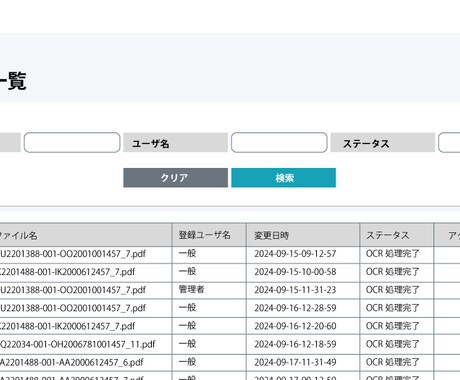
Task: Select date cell 2024-09-16-12-20-60
Action: 295,326
